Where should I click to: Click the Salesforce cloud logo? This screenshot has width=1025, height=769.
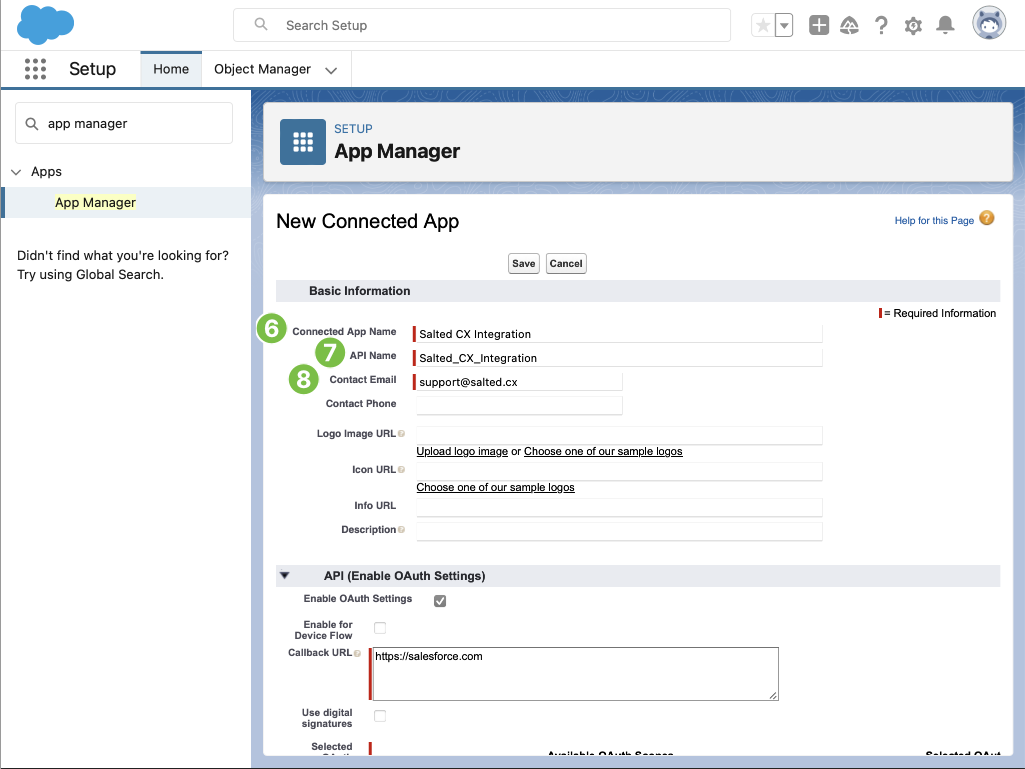pos(46,25)
